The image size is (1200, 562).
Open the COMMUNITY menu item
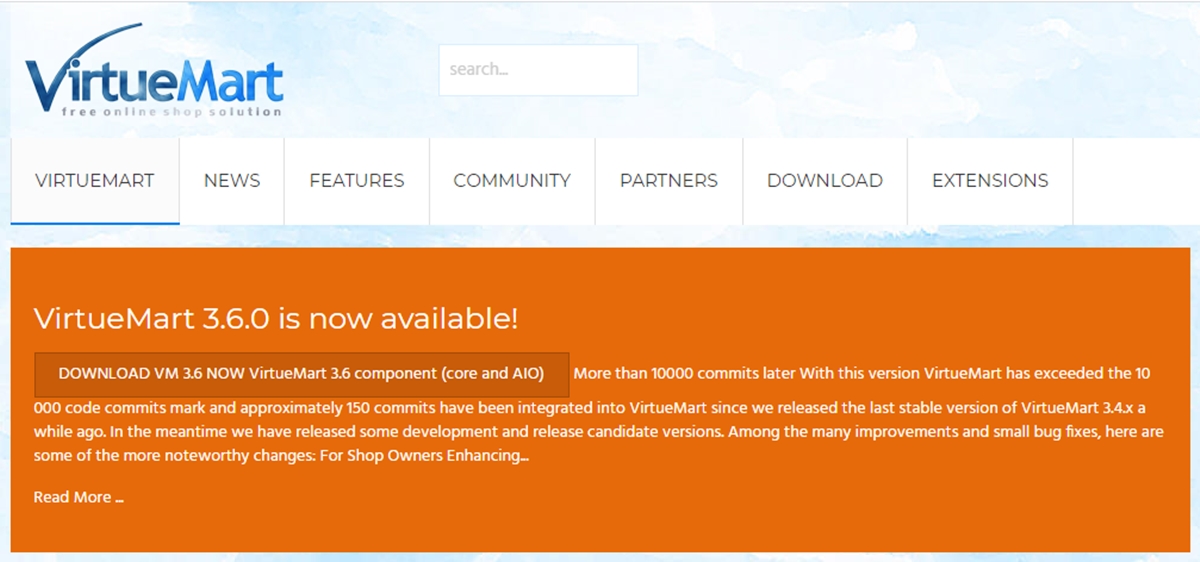pos(512,181)
